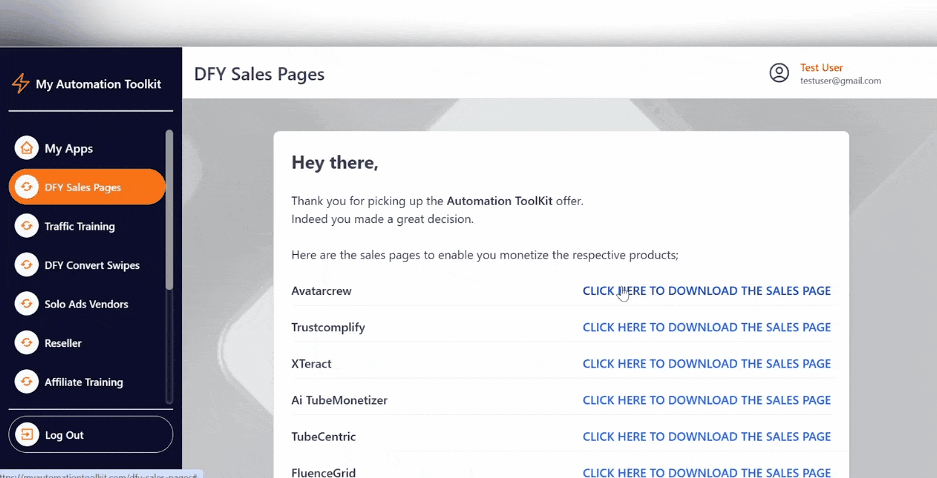Click the Ai TubeMonetizer product name
Image resolution: width=937 pixels, height=478 pixels.
tap(339, 400)
